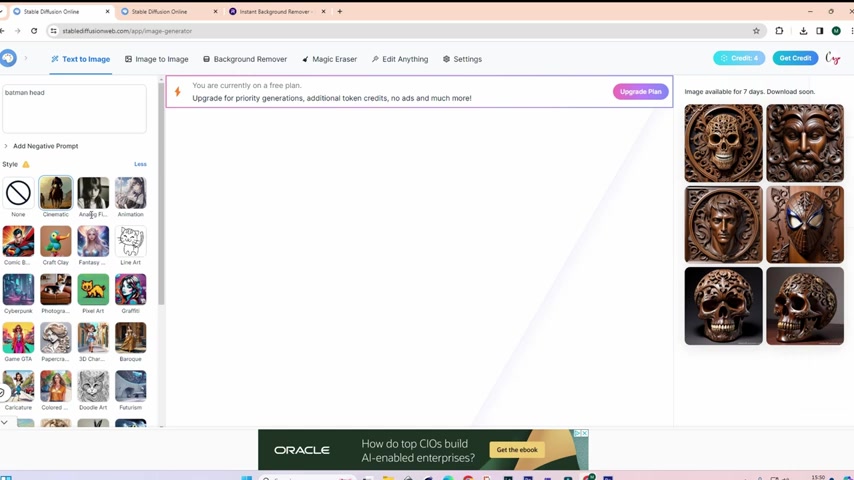Switch to Instant Background Remover browser tab
This screenshot has width=854, height=480.
point(278,11)
